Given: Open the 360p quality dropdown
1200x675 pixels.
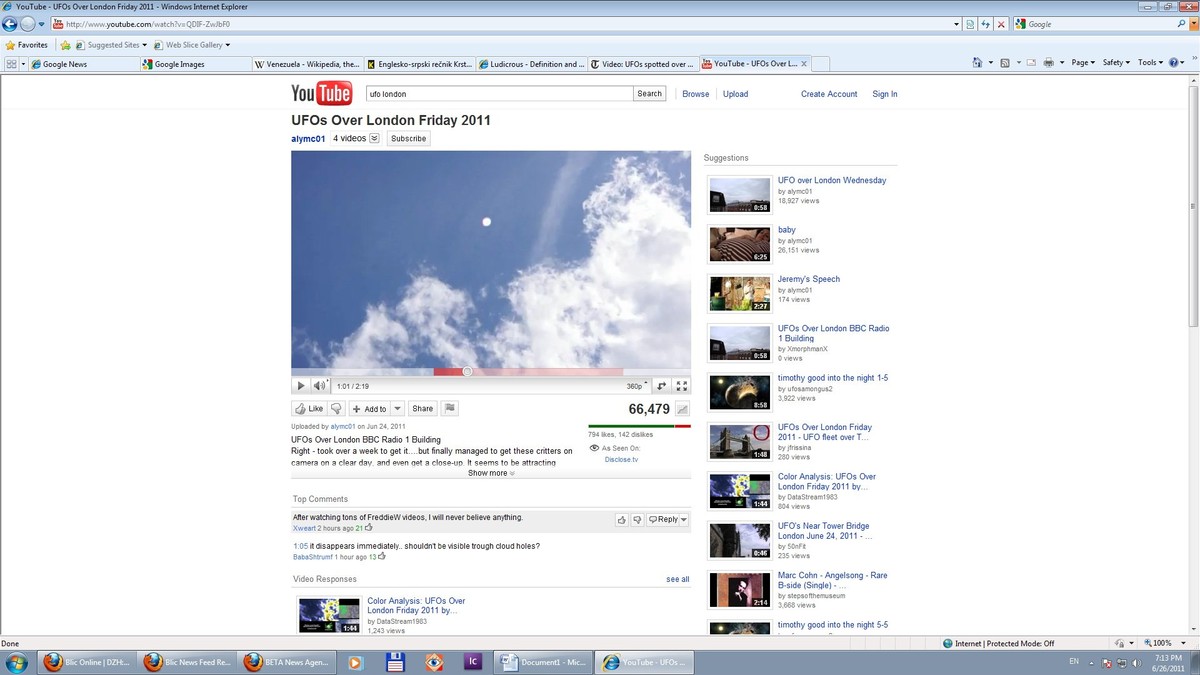Looking at the screenshot, I should [633, 385].
